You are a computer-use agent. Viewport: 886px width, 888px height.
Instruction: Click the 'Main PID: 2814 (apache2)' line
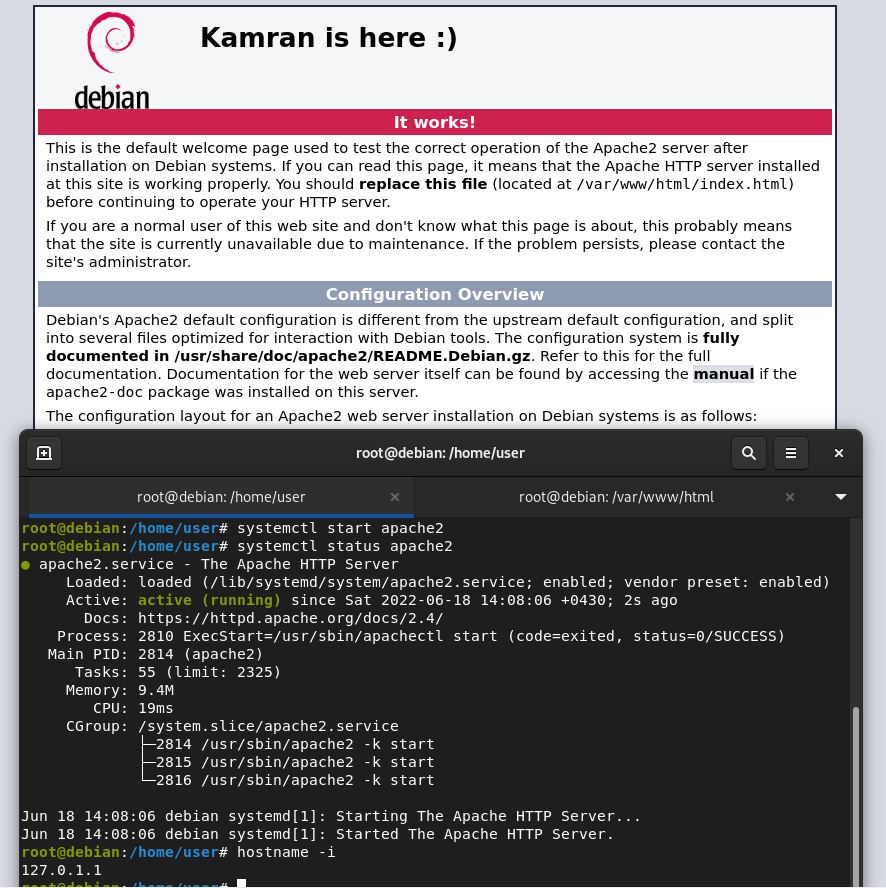pyautogui.click(x=155, y=655)
